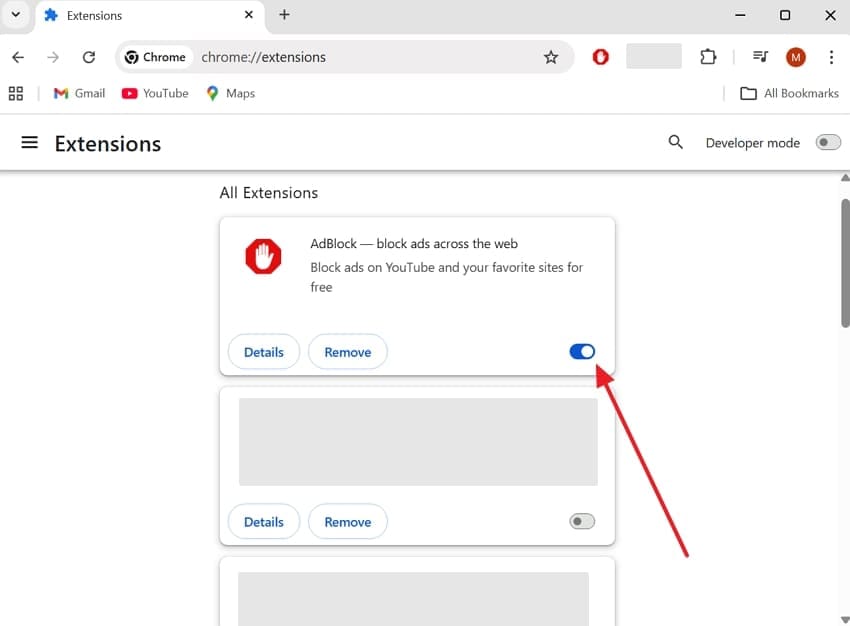Switch to the Extensions browser tab
The height and width of the screenshot is (626, 850).
(x=95, y=15)
